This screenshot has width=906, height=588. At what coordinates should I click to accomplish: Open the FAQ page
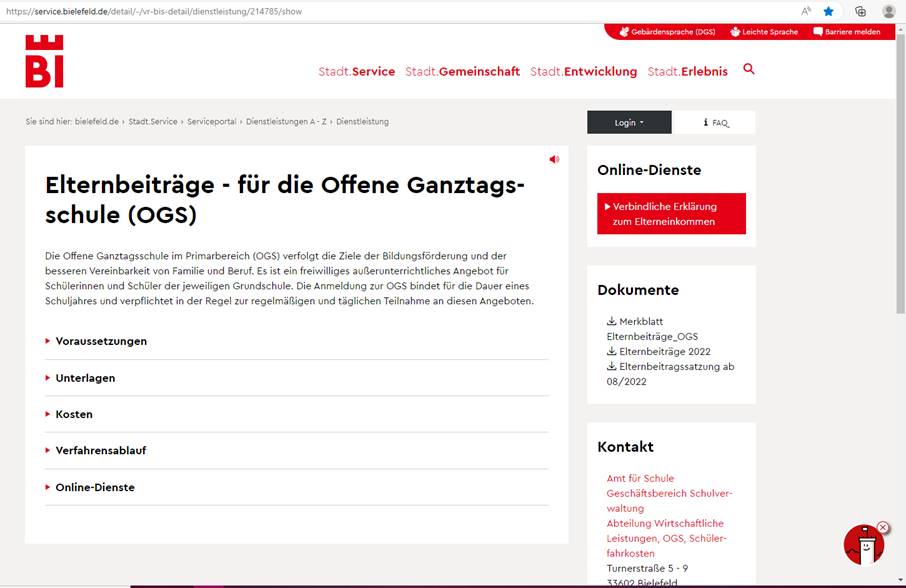(714, 122)
